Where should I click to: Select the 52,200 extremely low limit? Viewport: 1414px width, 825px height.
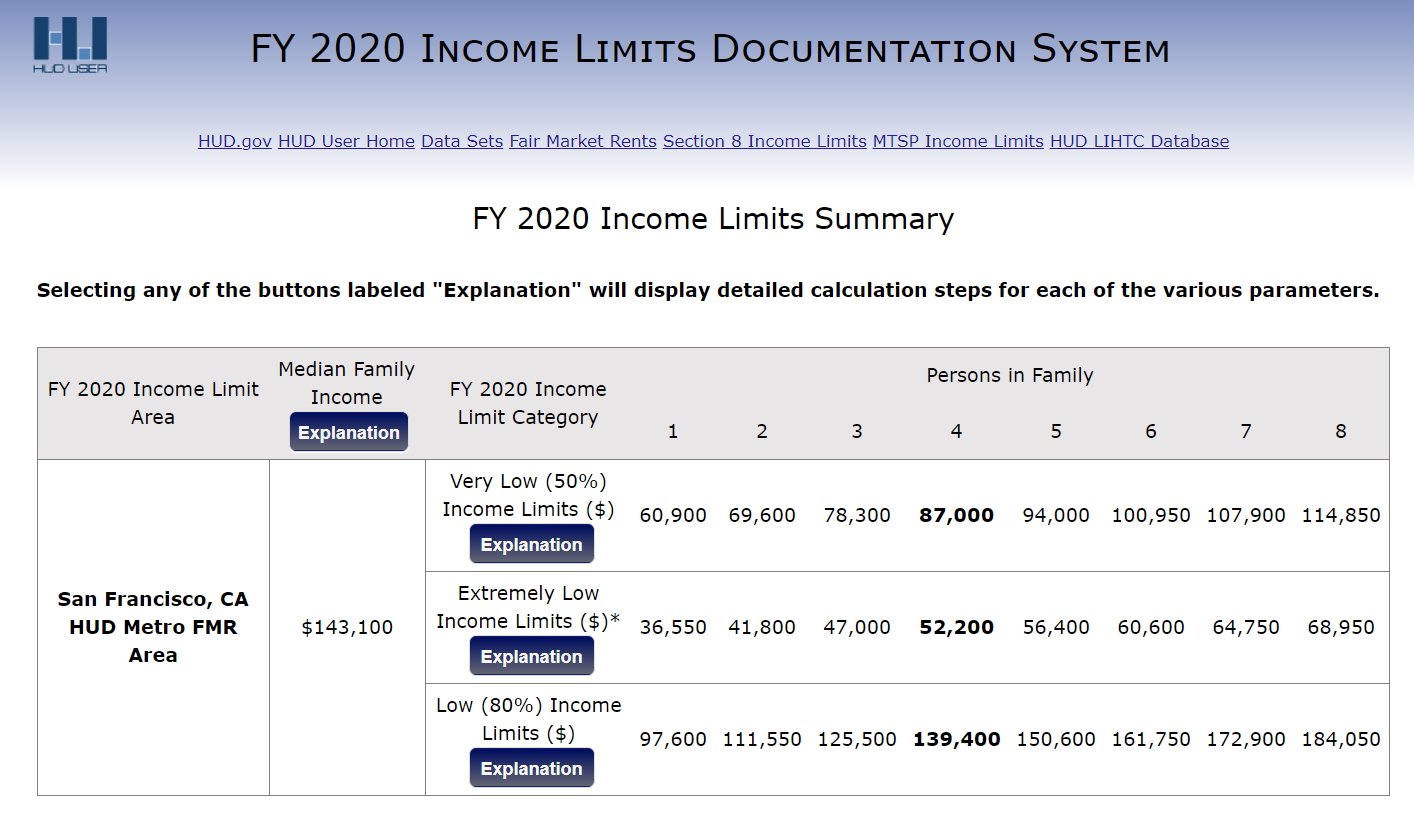tap(956, 628)
